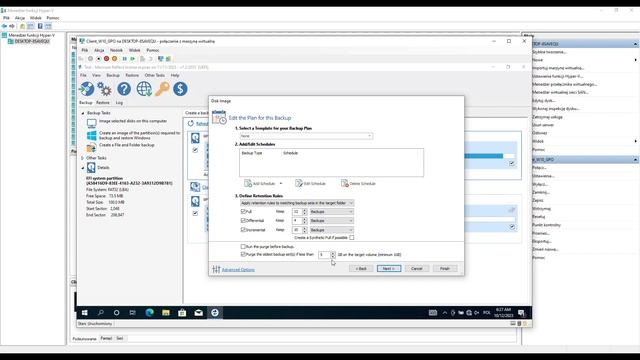Screen dimensions: 640x360
Task: Click Ustawienia in Hyper-V actions pane
Action: coord(543,176)
